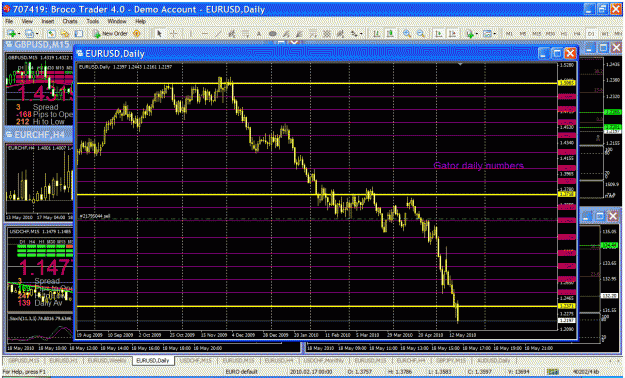Open the Help menu
This screenshot has width=625, height=378.
click(x=140, y=22)
